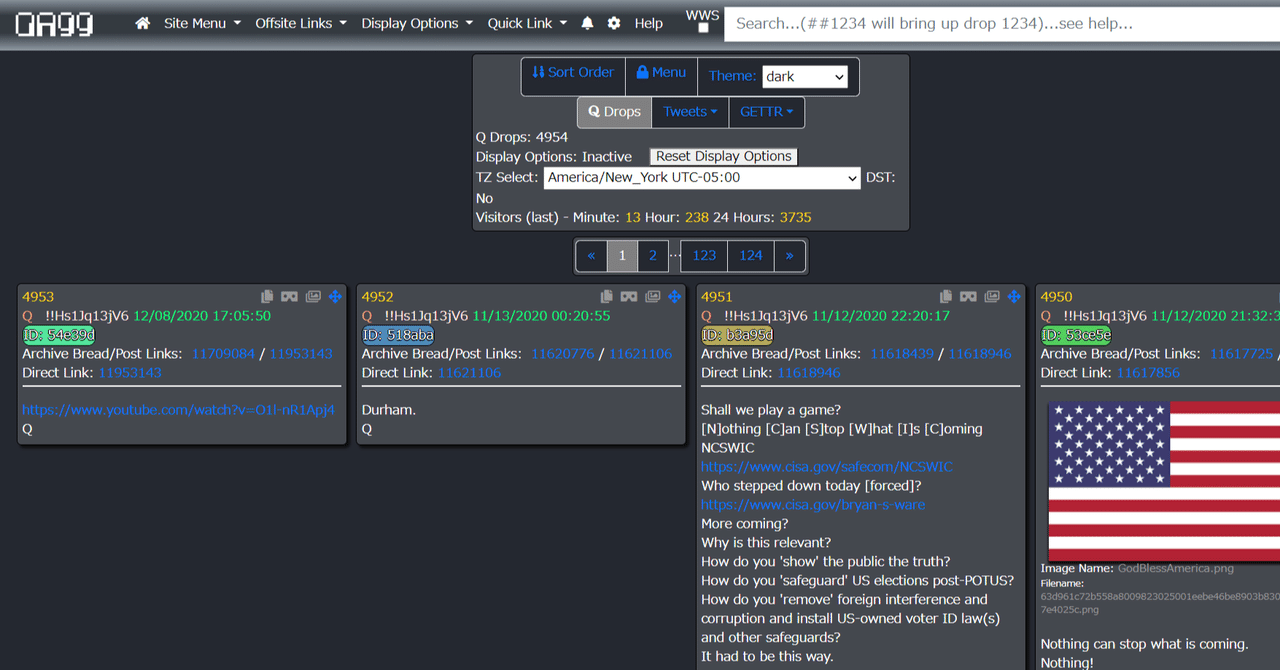Open Direct Link 11953143 in drop 4953
Viewport: 1280px width, 670px height.
coord(130,373)
